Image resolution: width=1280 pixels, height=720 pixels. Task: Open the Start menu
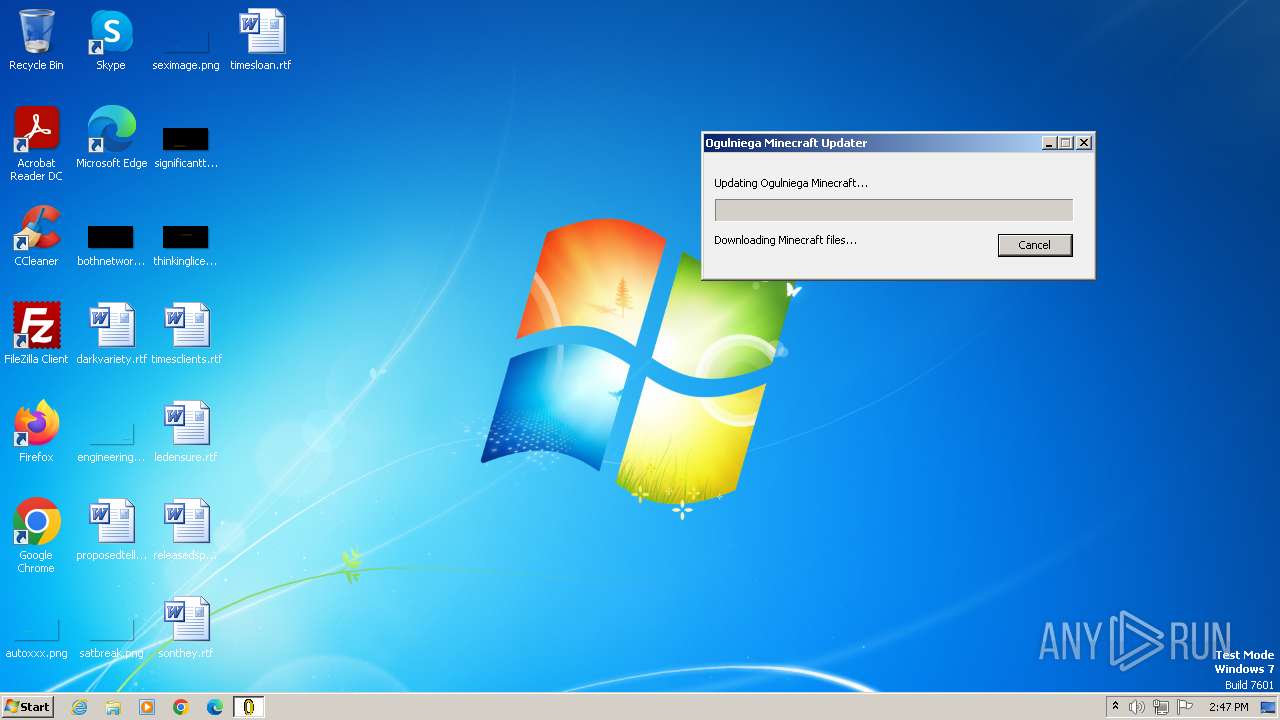pyautogui.click(x=27, y=707)
